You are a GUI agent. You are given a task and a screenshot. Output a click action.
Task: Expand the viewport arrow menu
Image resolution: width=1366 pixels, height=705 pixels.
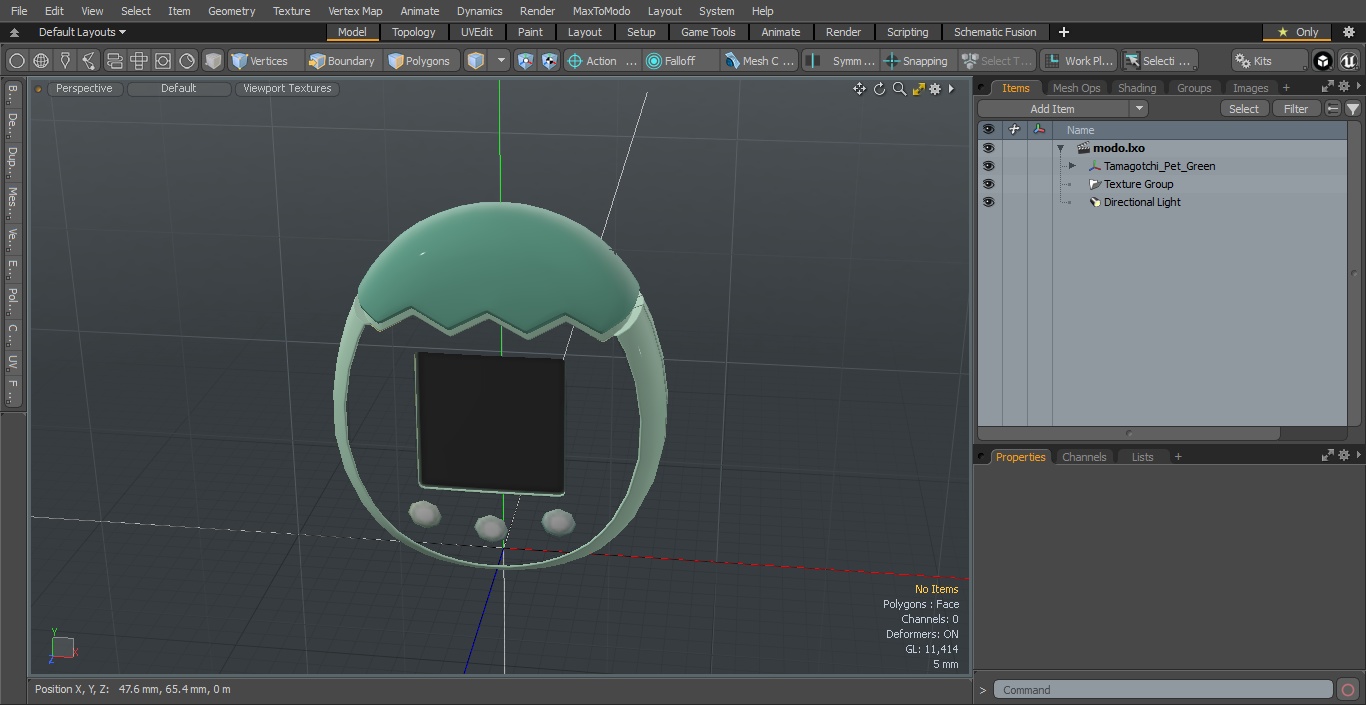[x=951, y=89]
